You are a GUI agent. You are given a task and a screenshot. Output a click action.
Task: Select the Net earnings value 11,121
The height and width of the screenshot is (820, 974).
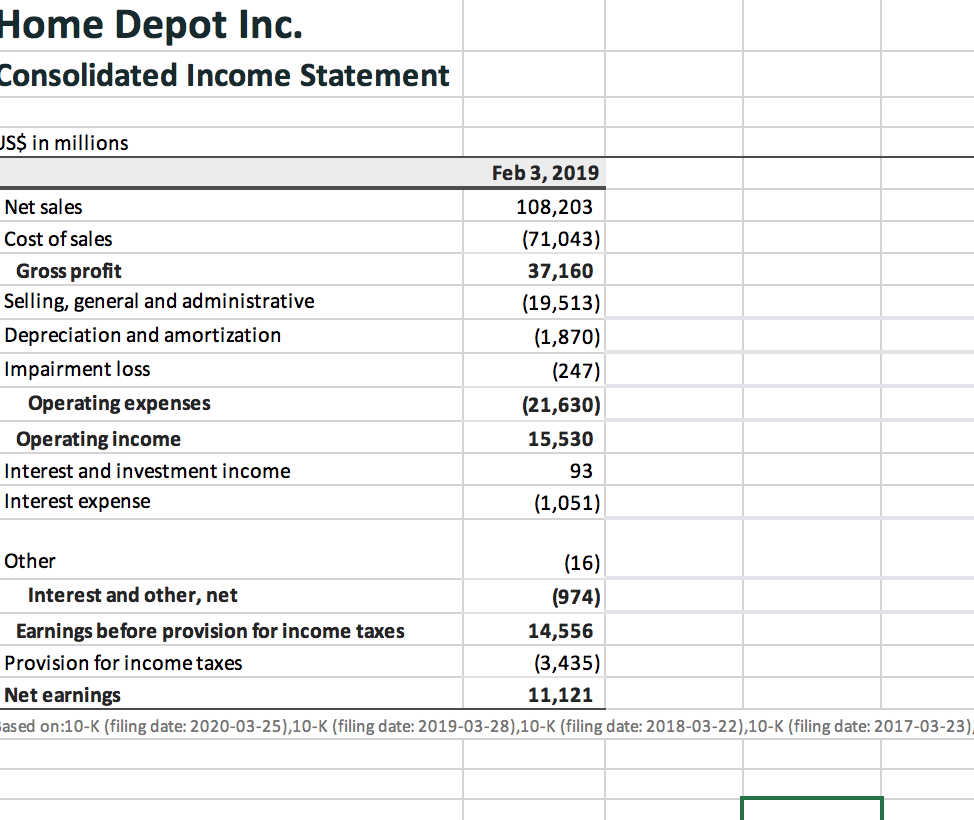(x=534, y=694)
